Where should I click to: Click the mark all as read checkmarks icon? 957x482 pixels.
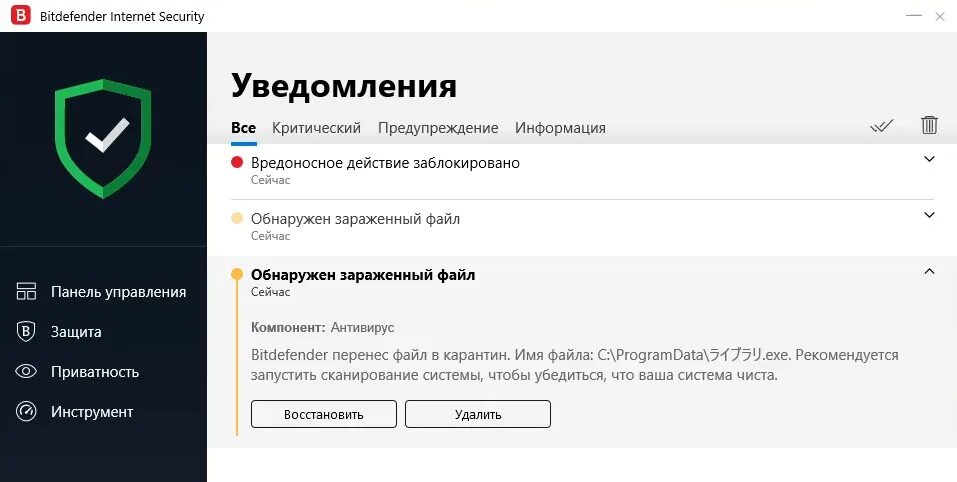[881, 126]
